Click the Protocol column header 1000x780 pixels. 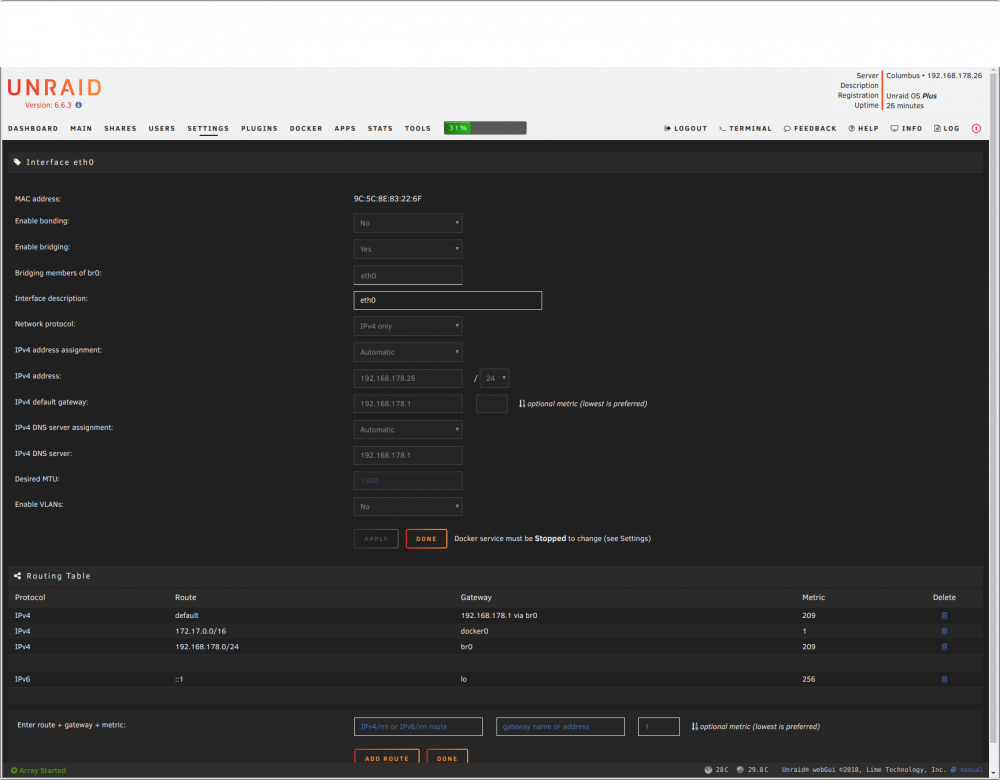point(30,598)
